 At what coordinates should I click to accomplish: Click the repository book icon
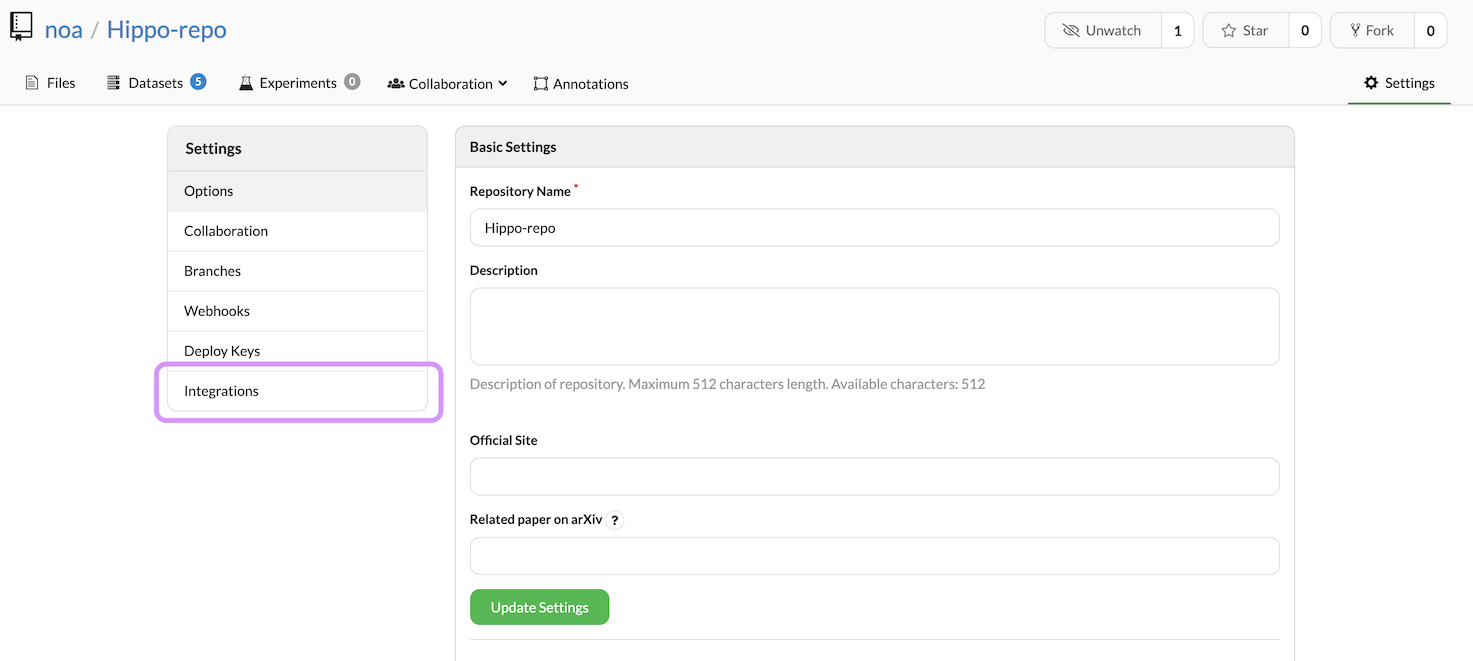[21, 28]
